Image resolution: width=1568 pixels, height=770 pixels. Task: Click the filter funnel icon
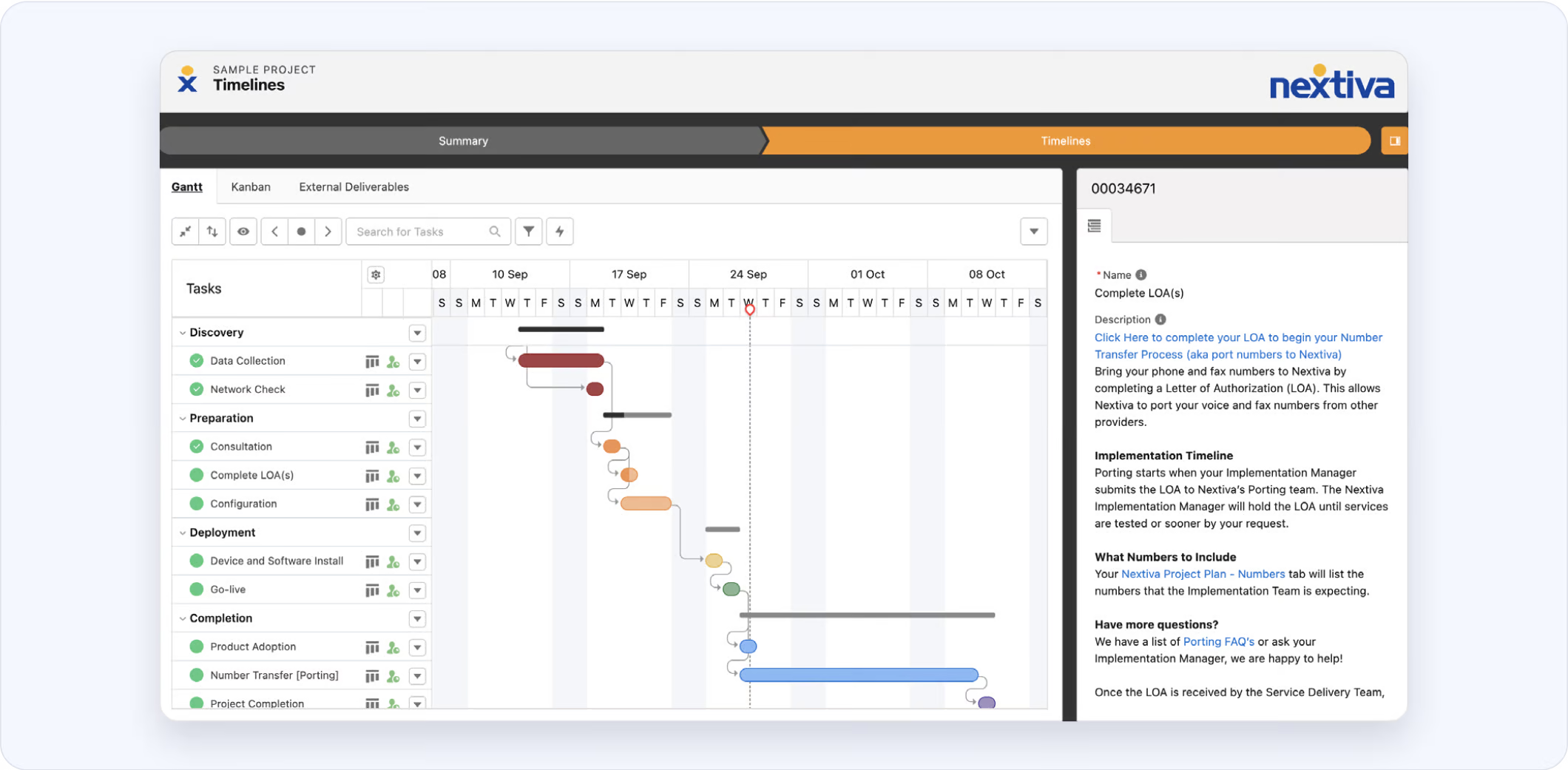(x=529, y=232)
